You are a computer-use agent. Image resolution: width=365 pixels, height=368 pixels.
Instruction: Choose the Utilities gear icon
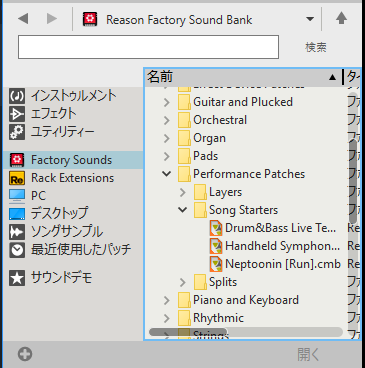point(17,132)
